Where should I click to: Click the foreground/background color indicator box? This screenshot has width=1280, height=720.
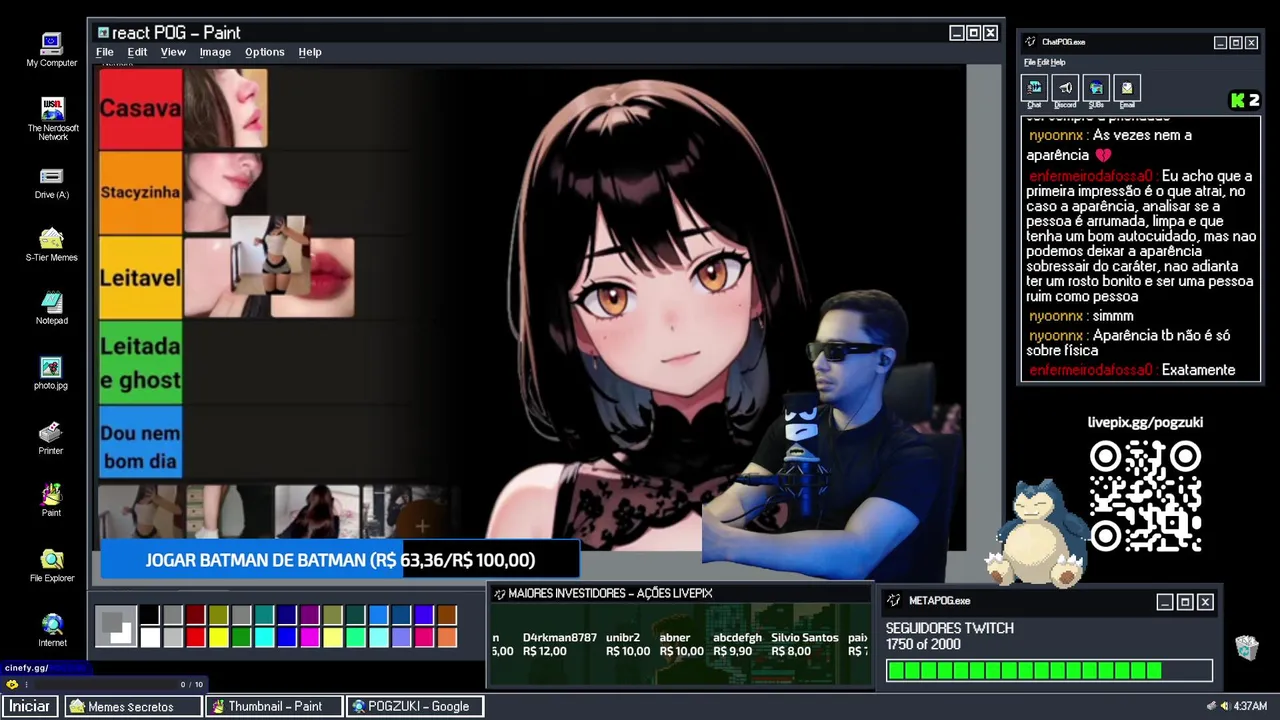(x=116, y=626)
